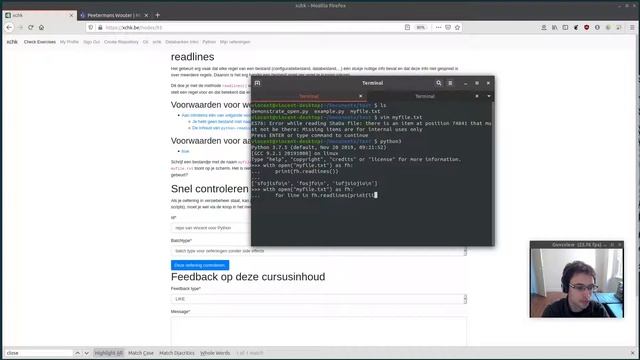Open Terminal tab list dropdown arrow
The height and width of the screenshot is (360, 640).
click(489, 96)
